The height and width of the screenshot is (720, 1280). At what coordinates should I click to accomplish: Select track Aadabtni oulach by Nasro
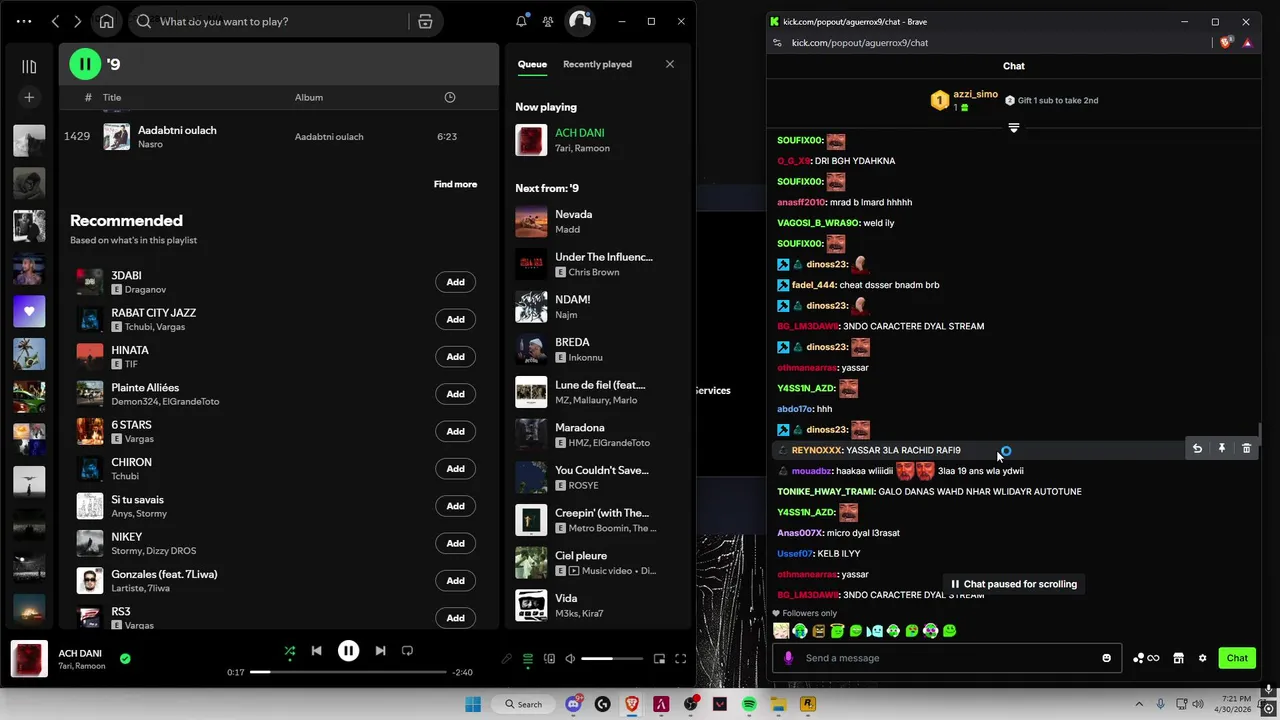[278, 136]
